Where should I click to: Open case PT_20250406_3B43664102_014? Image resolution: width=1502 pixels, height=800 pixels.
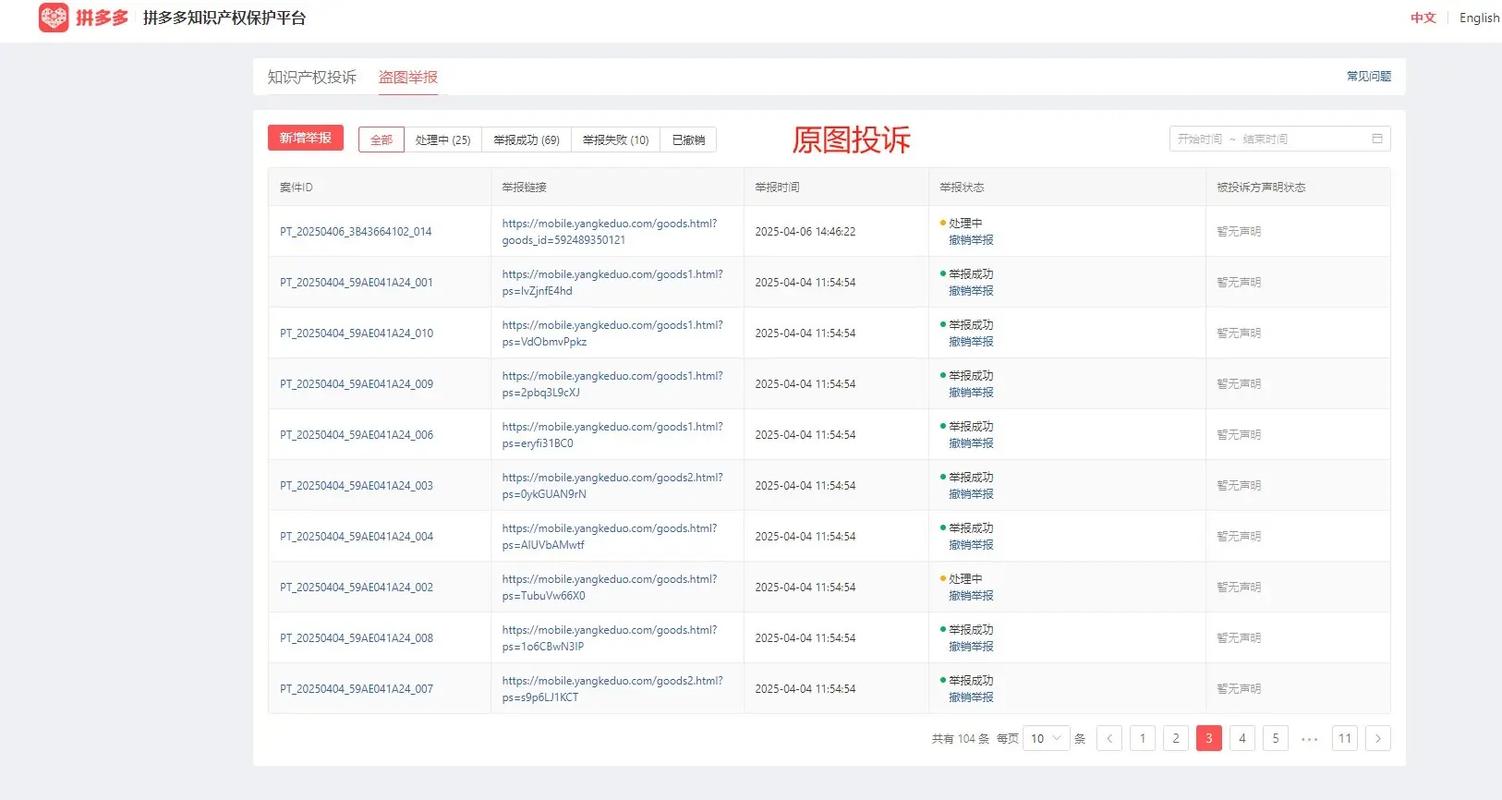click(356, 232)
